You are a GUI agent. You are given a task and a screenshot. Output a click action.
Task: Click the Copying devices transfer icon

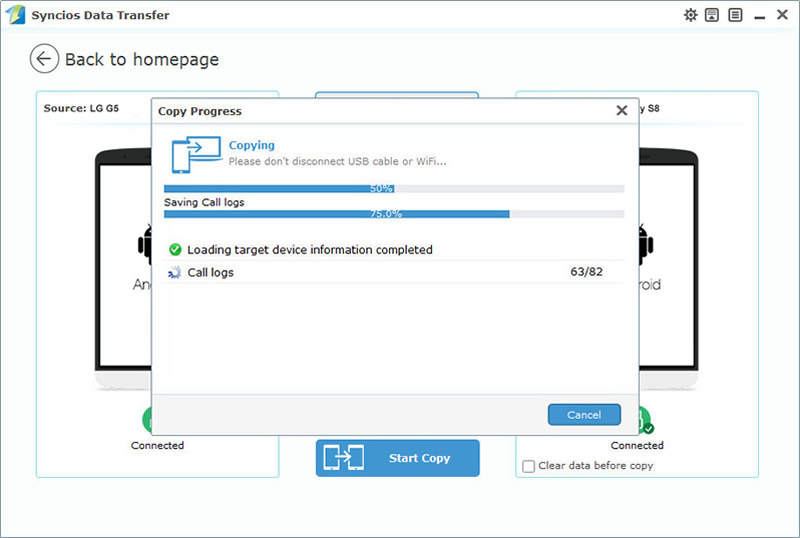196,154
